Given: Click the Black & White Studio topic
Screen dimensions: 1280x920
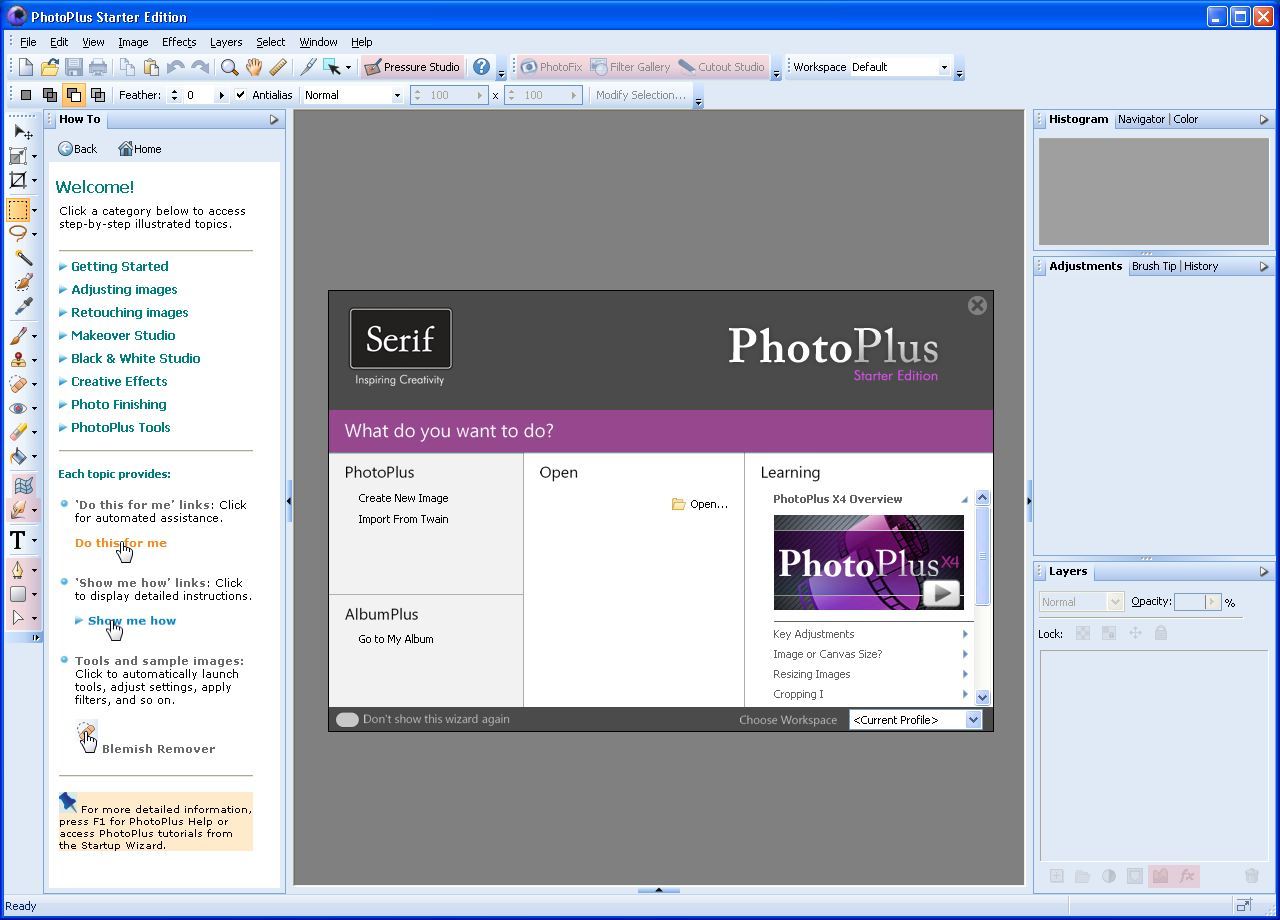Looking at the screenshot, I should coord(135,358).
